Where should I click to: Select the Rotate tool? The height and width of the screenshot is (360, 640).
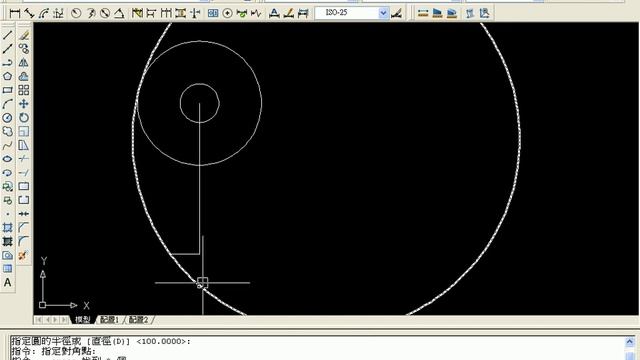(x=24, y=118)
